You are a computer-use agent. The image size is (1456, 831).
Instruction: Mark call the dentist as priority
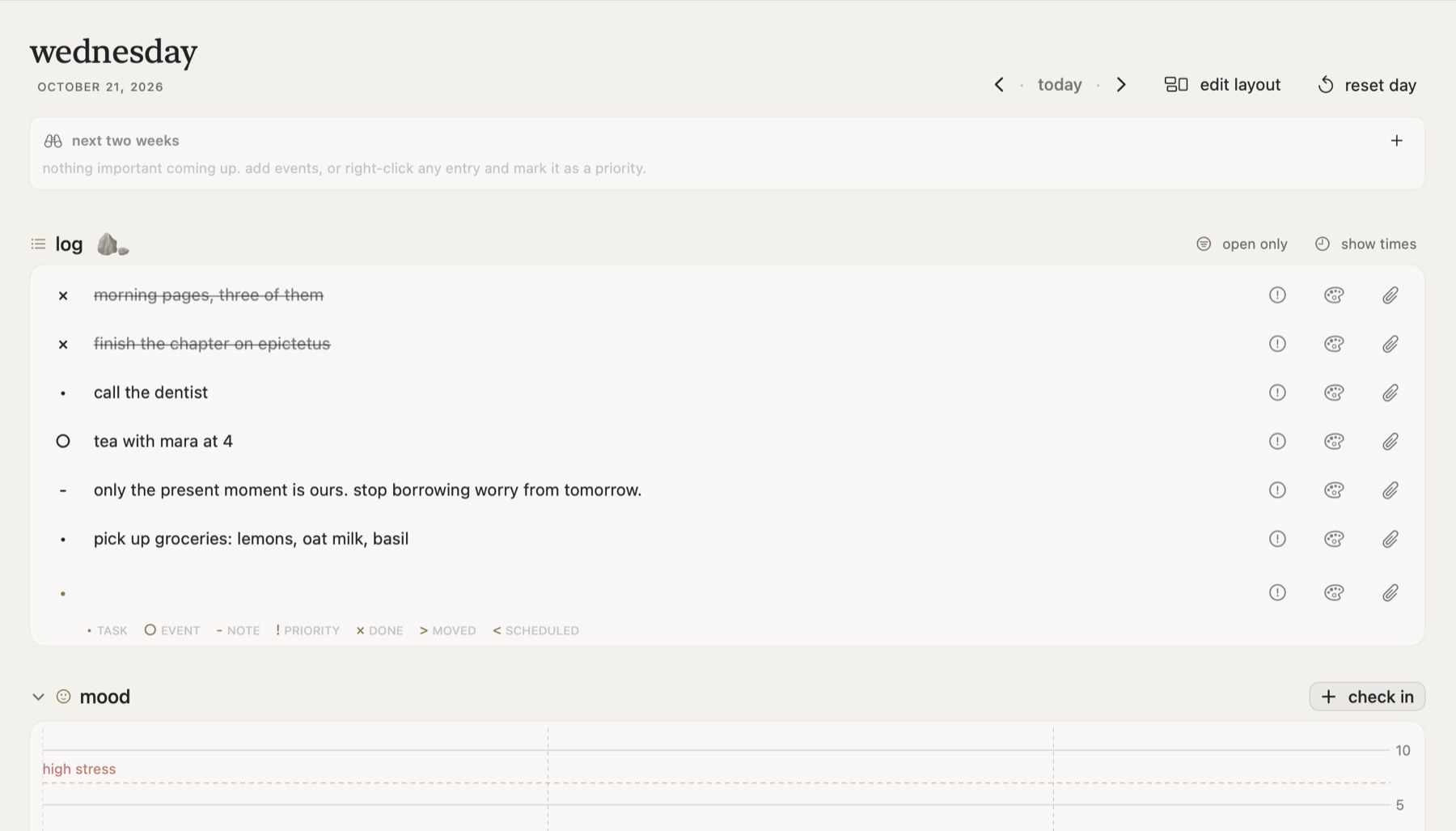point(1277,392)
